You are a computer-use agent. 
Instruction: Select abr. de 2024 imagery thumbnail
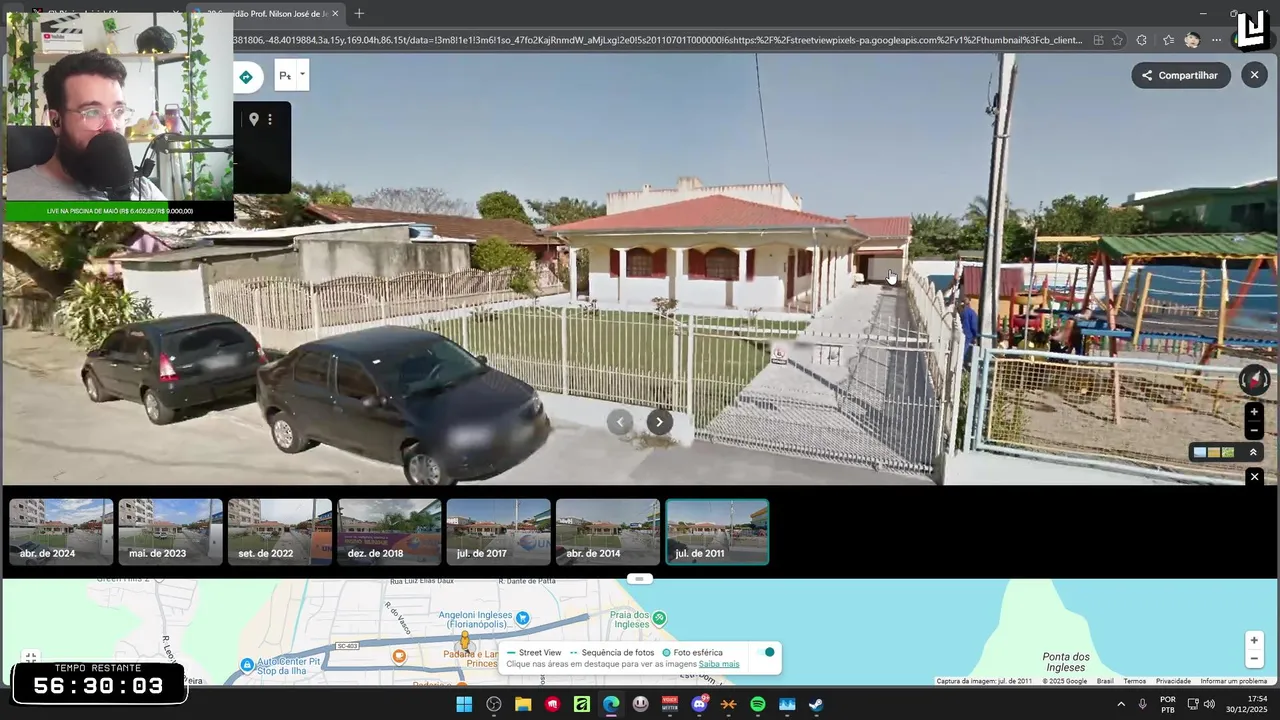61,532
